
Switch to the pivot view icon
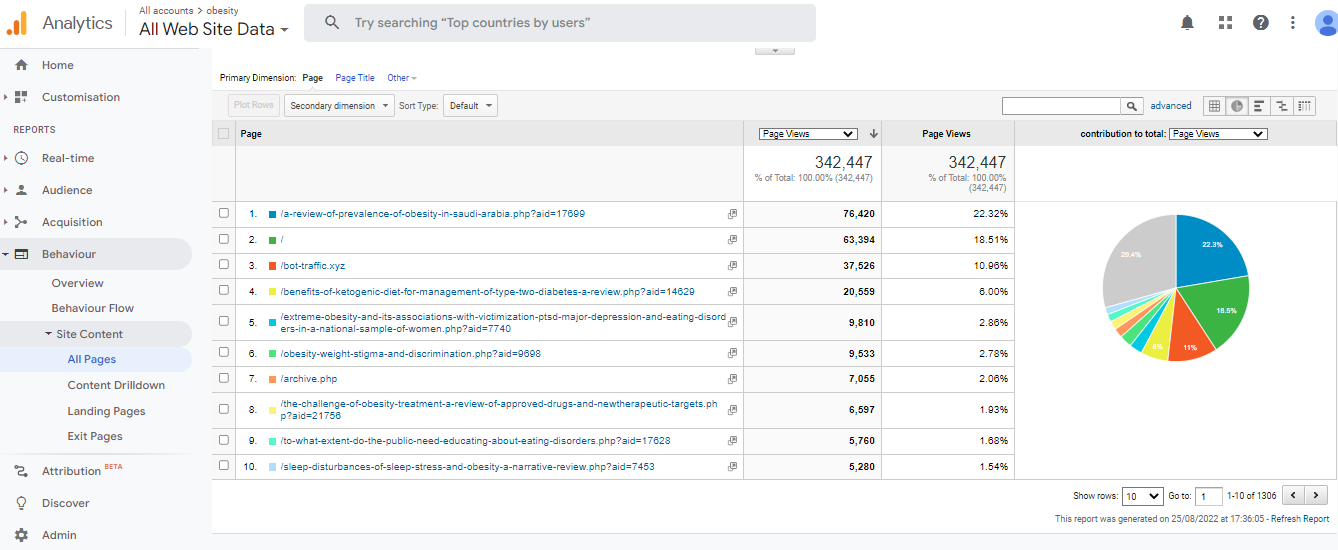pyautogui.click(x=1304, y=106)
